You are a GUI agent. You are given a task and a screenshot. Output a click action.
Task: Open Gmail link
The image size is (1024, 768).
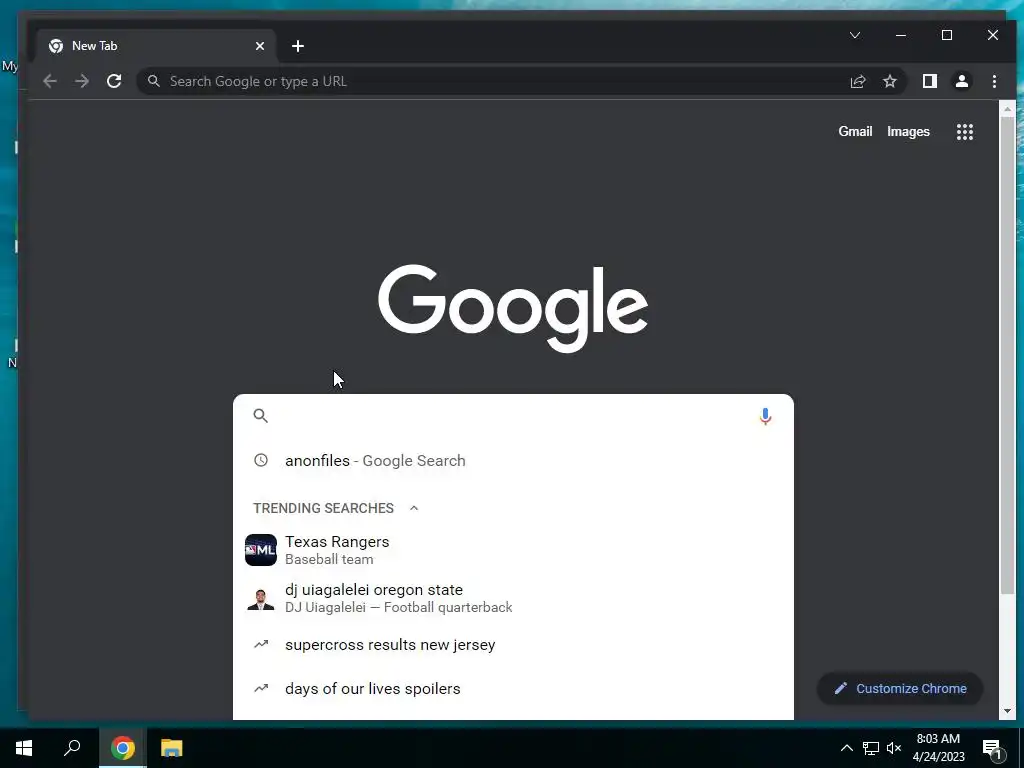click(855, 131)
